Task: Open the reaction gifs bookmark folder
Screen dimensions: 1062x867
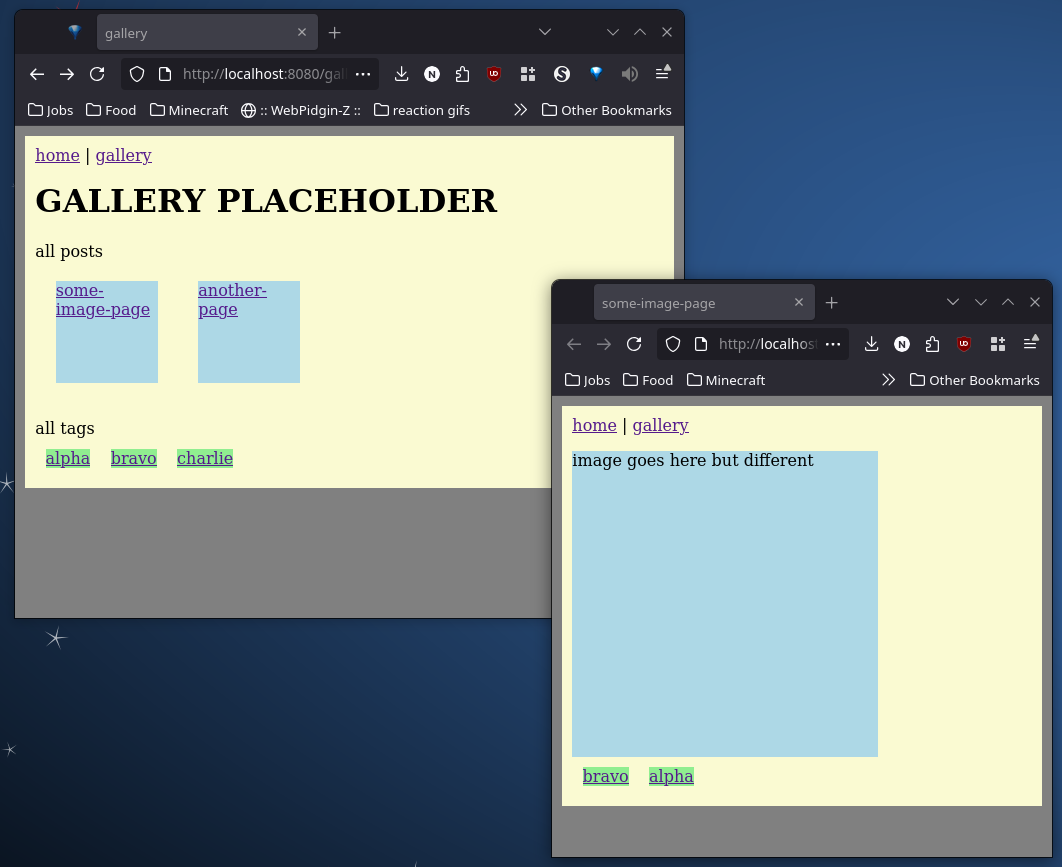Action: (421, 110)
